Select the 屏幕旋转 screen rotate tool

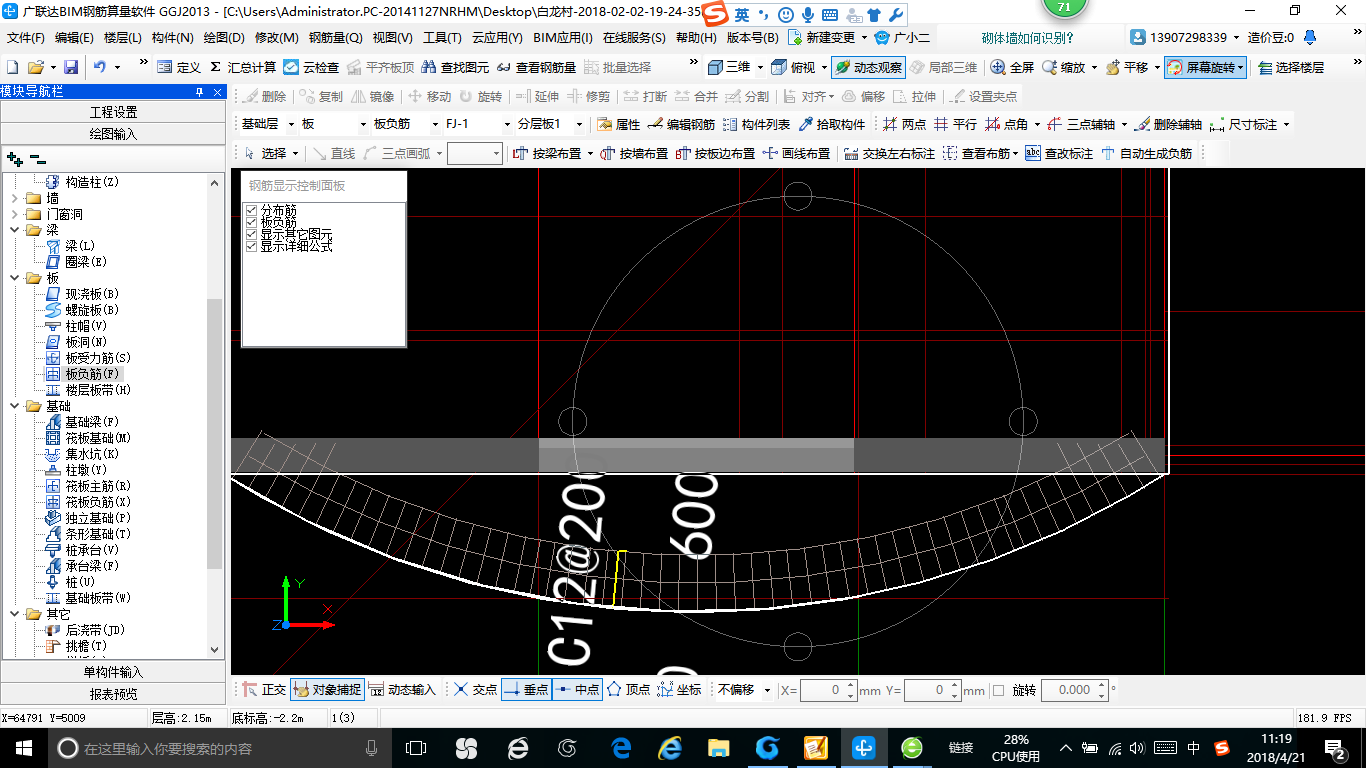1205,67
